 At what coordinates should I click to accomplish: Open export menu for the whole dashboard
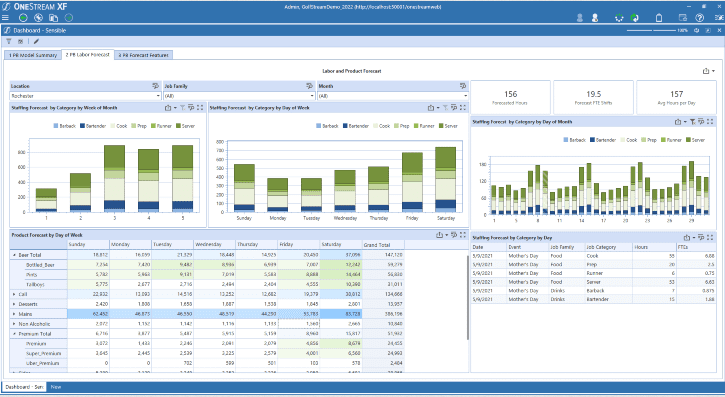708,71
